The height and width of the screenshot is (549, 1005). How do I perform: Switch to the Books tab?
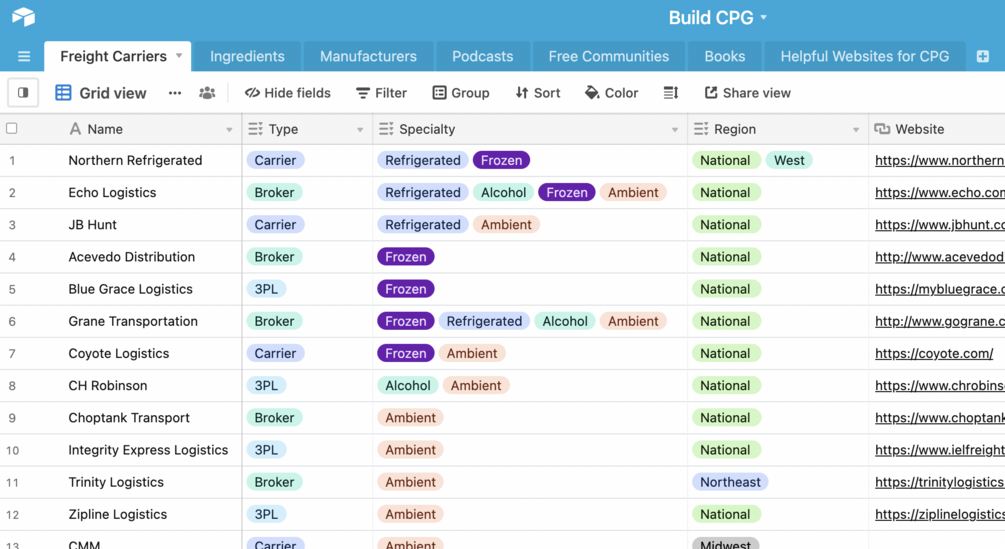pyautogui.click(x=725, y=56)
